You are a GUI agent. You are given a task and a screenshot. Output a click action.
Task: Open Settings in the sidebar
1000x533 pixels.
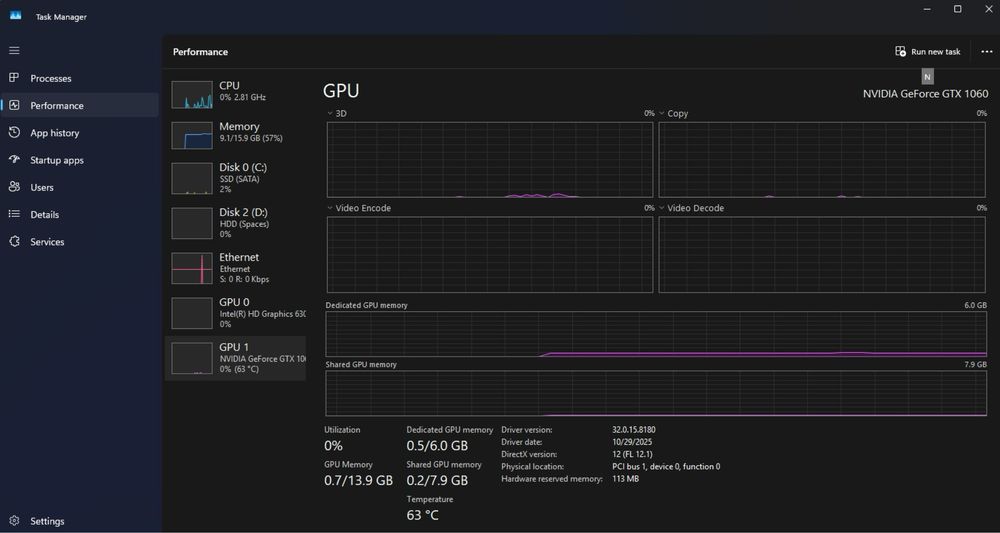80,521
